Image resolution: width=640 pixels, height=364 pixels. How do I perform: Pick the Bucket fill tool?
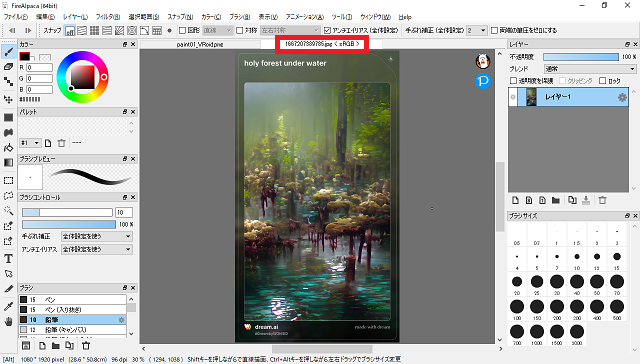(8, 147)
